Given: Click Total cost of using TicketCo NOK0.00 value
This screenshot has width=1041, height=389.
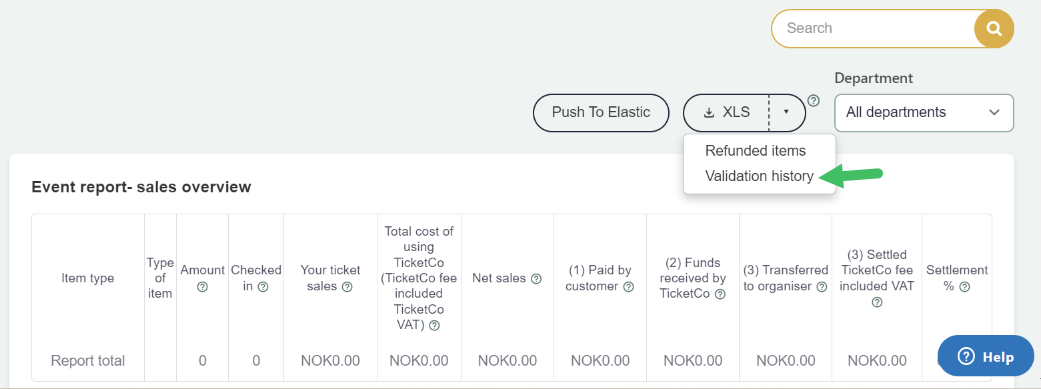Looking at the screenshot, I should point(419,361).
